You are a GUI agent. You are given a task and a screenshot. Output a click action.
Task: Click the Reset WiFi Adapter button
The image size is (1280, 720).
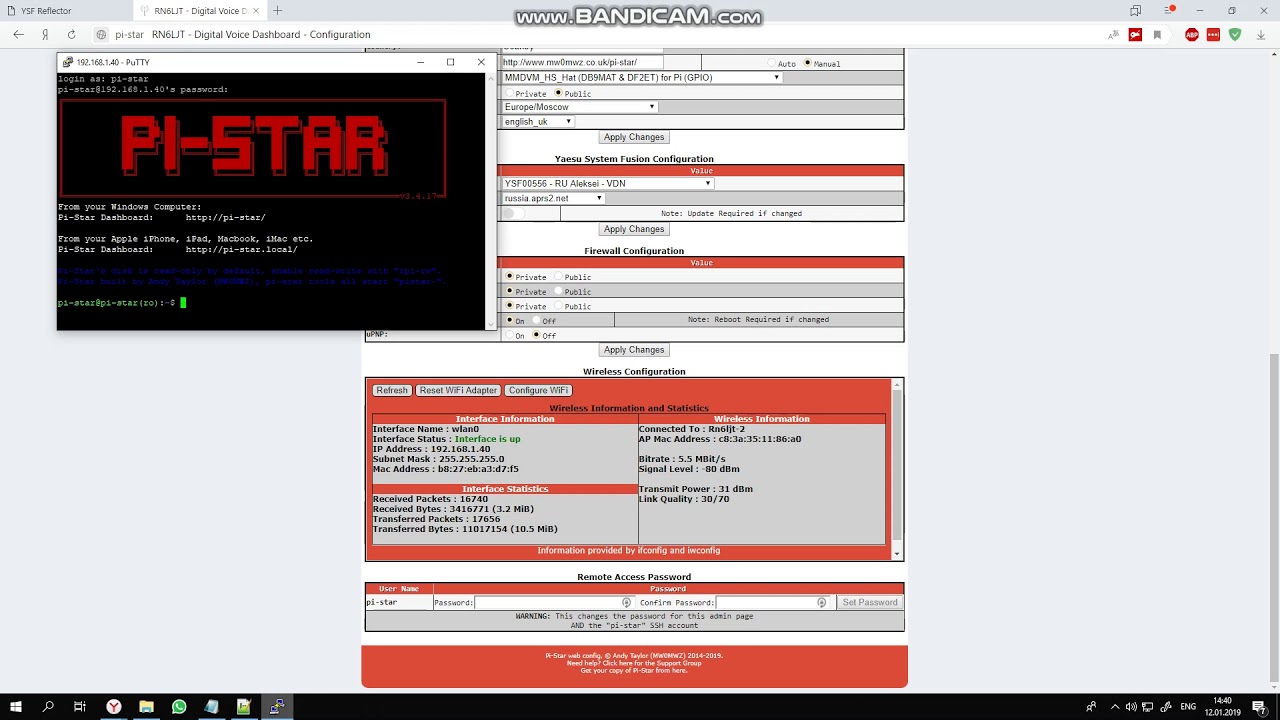tap(458, 390)
